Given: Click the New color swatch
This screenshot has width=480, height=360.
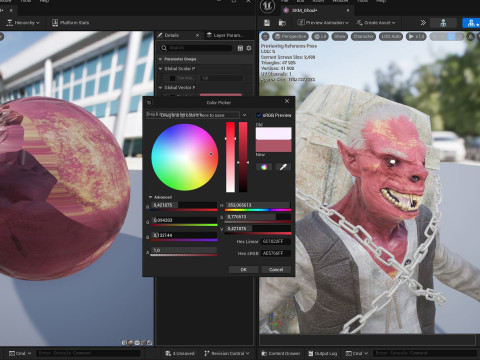Looking at the screenshot, I should click(x=274, y=146).
